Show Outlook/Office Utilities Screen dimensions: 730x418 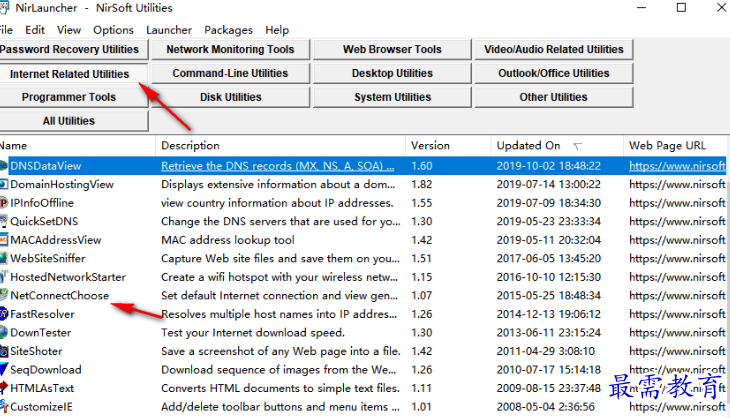pyautogui.click(x=554, y=74)
